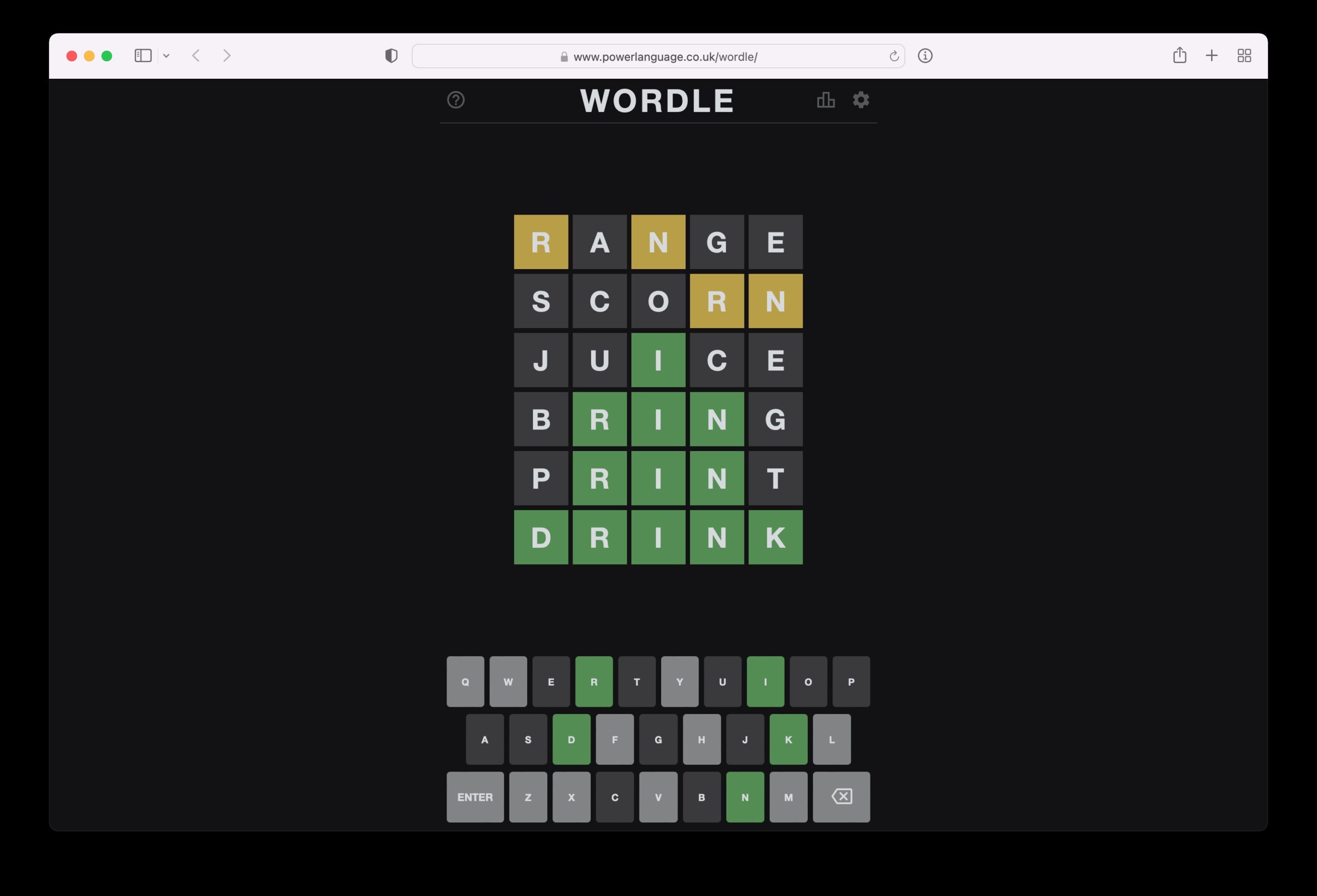Click the Safari privacy shield icon
Image resolution: width=1317 pixels, height=896 pixels.
click(391, 56)
